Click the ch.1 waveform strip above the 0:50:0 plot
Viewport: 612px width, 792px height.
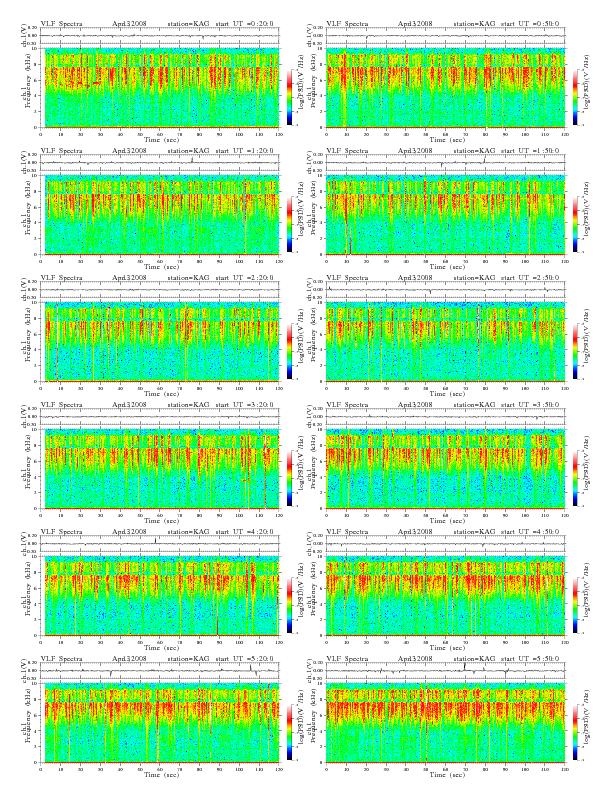(x=445, y=36)
